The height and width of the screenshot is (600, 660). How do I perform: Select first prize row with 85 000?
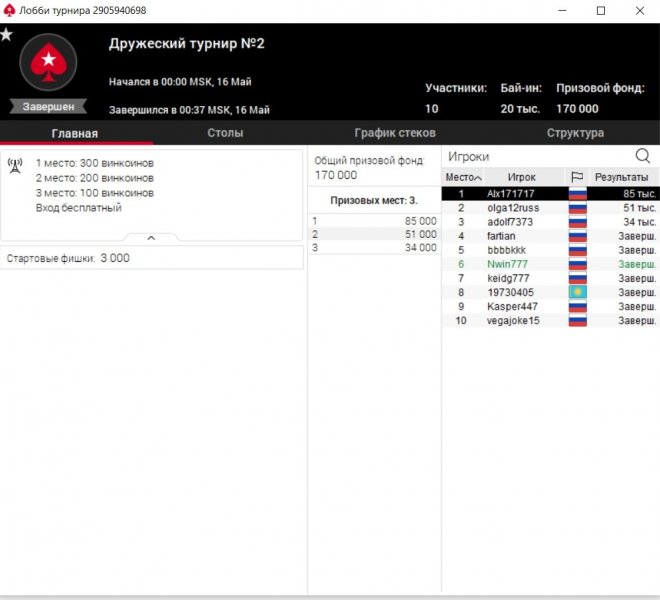(374, 220)
